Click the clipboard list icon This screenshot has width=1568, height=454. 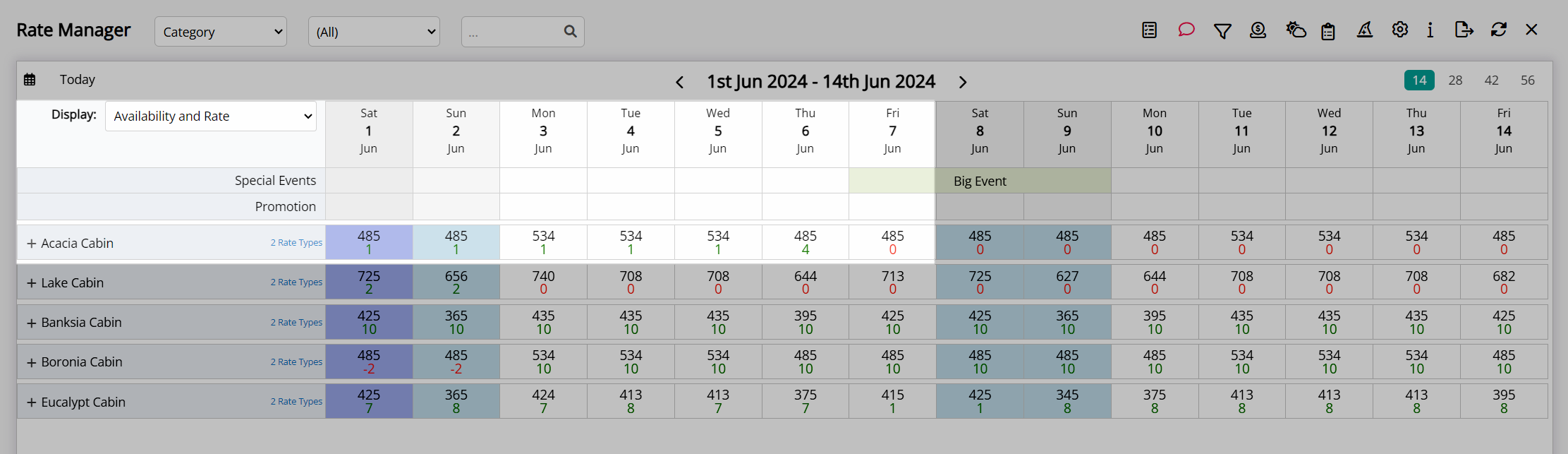click(x=1328, y=31)
